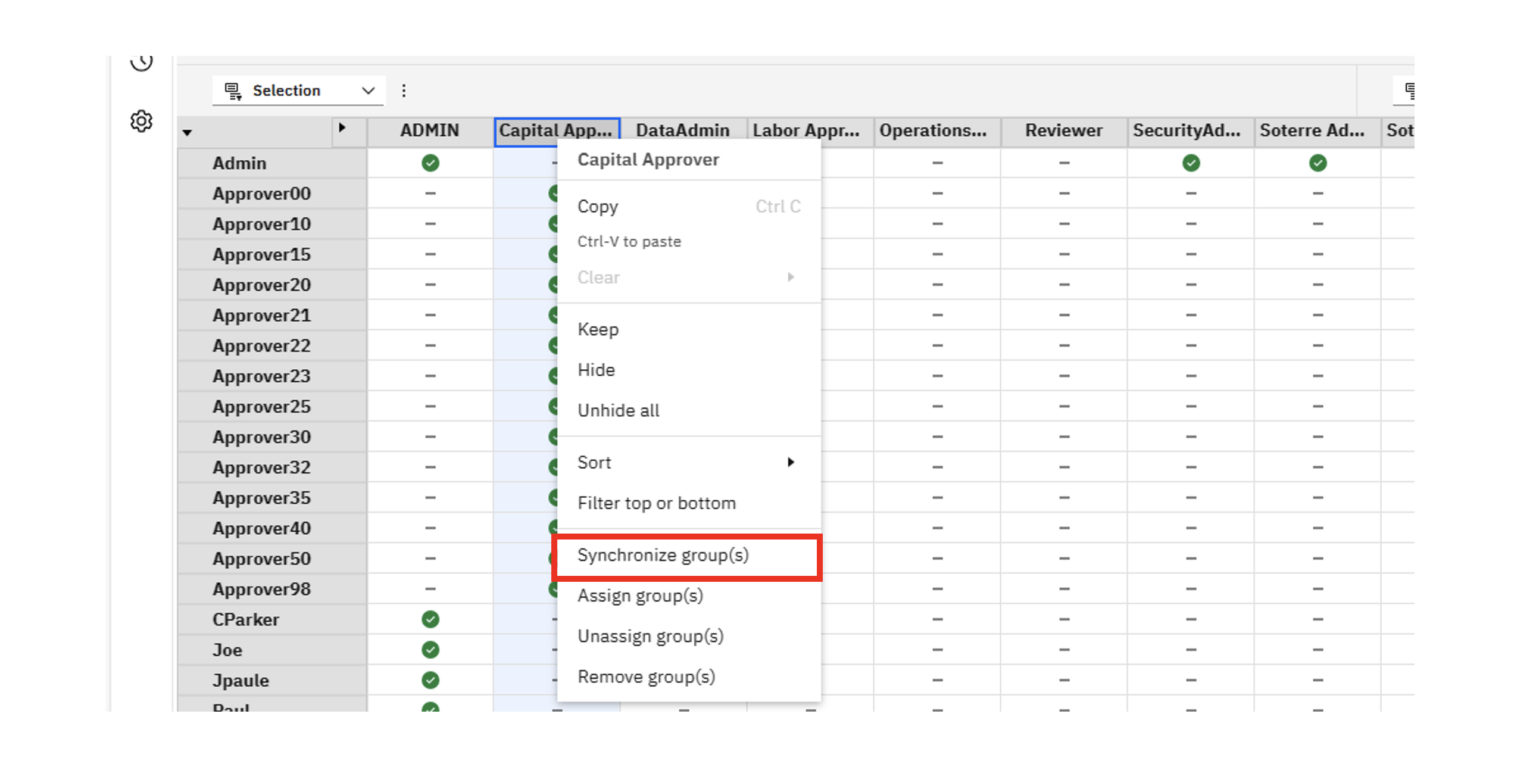Expand the row header triangle at top-left
This screenshot has height=767, width=1536.
[x=187, y=132]
